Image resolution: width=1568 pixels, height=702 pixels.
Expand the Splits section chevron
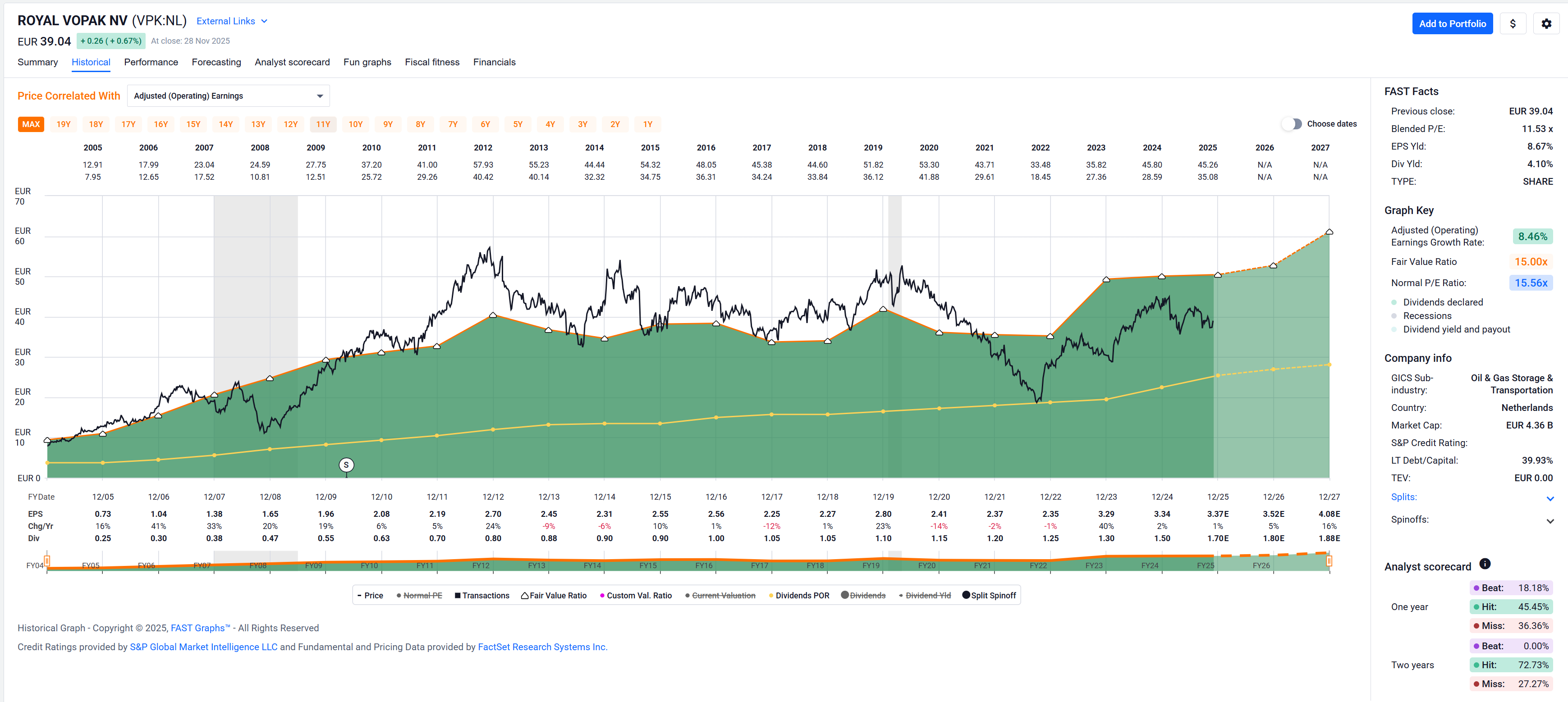1550,498
